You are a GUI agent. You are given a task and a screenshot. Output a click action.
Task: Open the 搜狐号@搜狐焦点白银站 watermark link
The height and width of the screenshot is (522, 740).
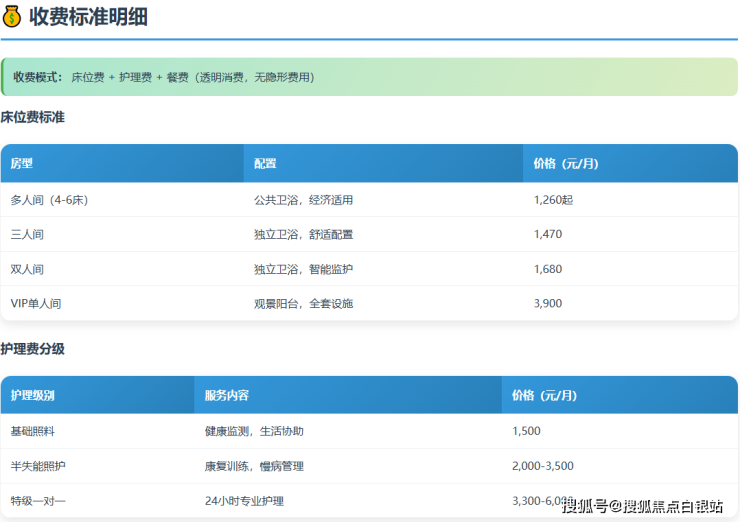click(x=642, y=506)
